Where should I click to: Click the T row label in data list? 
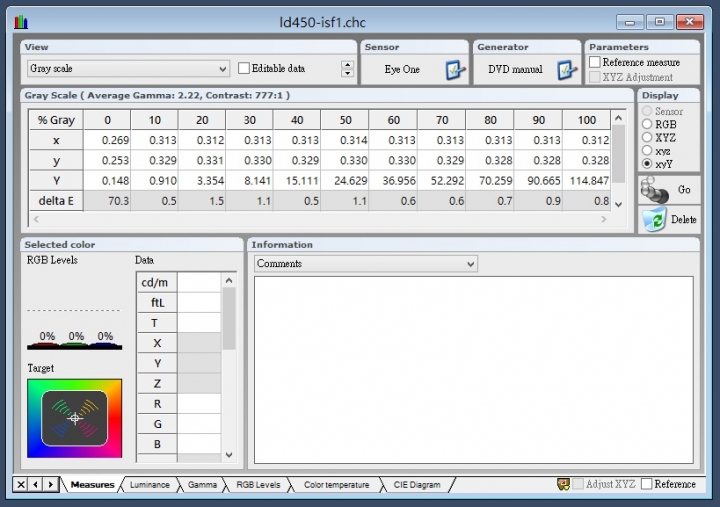[157, 323]
